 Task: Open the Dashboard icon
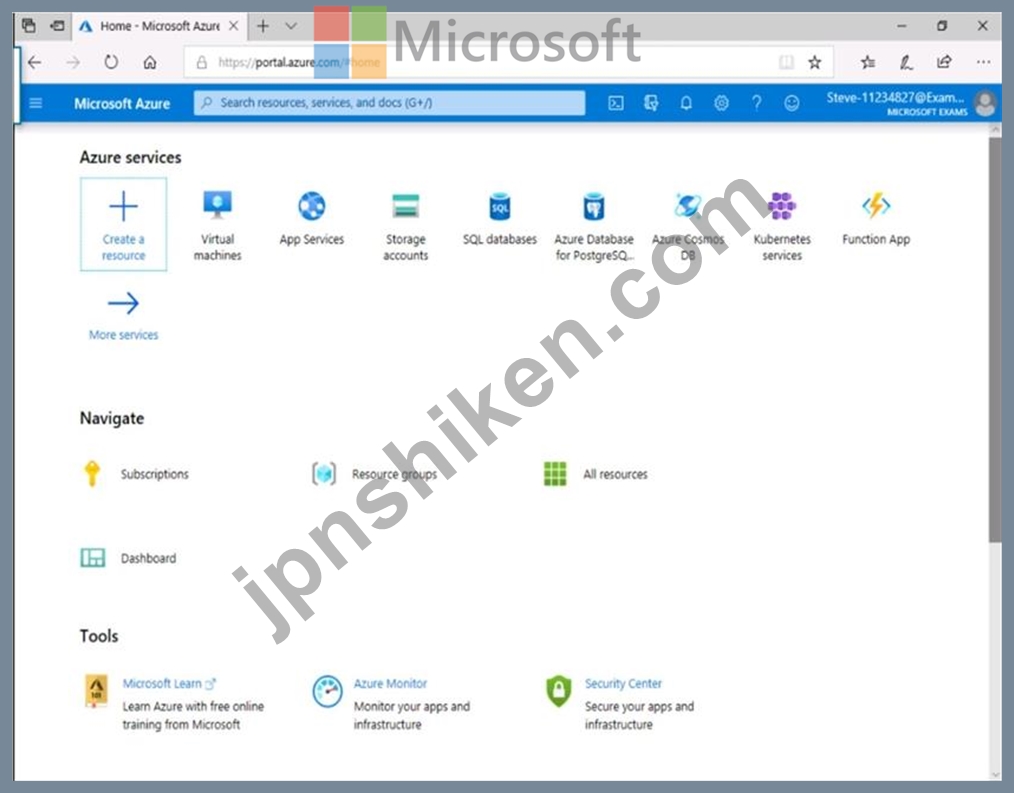92,558
